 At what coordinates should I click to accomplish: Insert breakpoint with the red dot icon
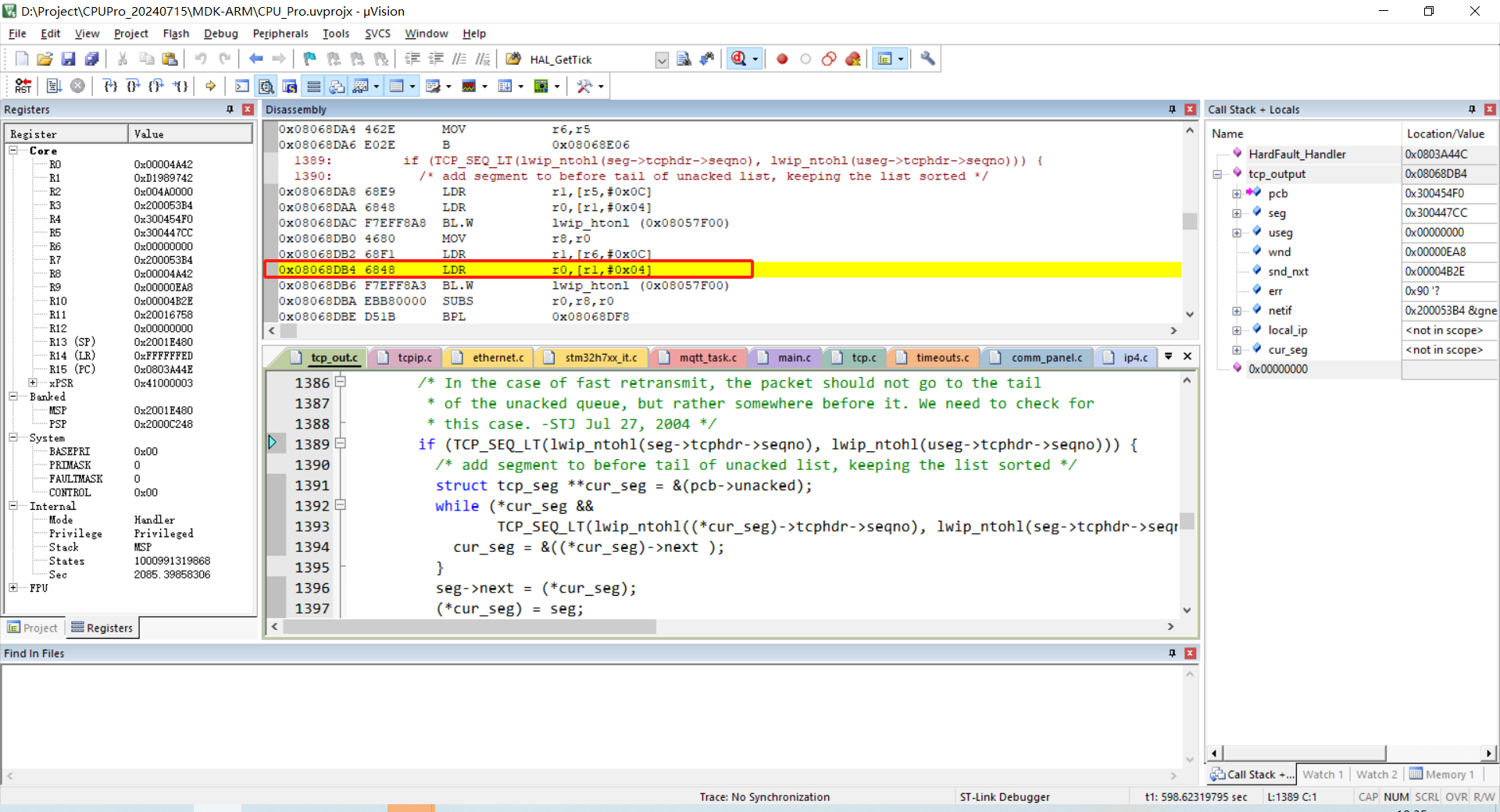tap(782, 59)
